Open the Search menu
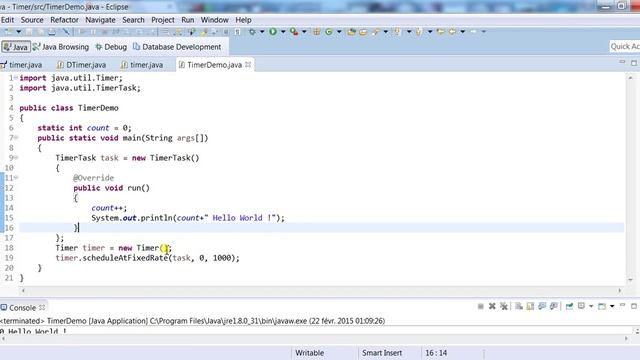The height and width of the screenshot is (360, 640). 133,20
